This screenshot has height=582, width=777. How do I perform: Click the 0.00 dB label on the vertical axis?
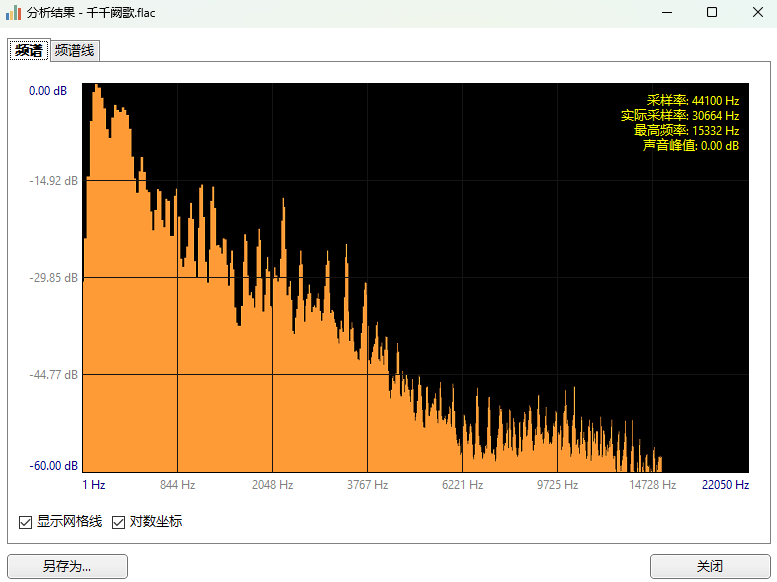coord(48,91)
